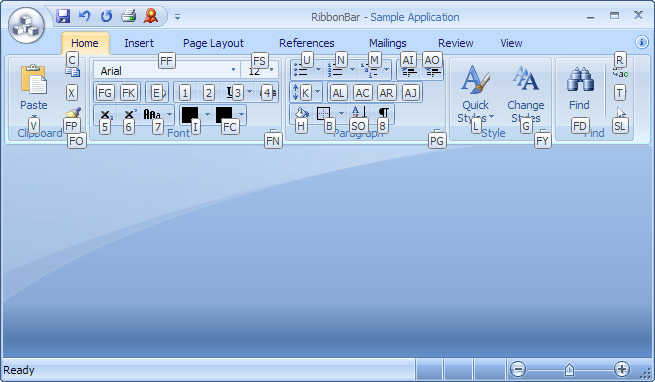
Task: Switch to the View tab
Action: tap(511, 43)
